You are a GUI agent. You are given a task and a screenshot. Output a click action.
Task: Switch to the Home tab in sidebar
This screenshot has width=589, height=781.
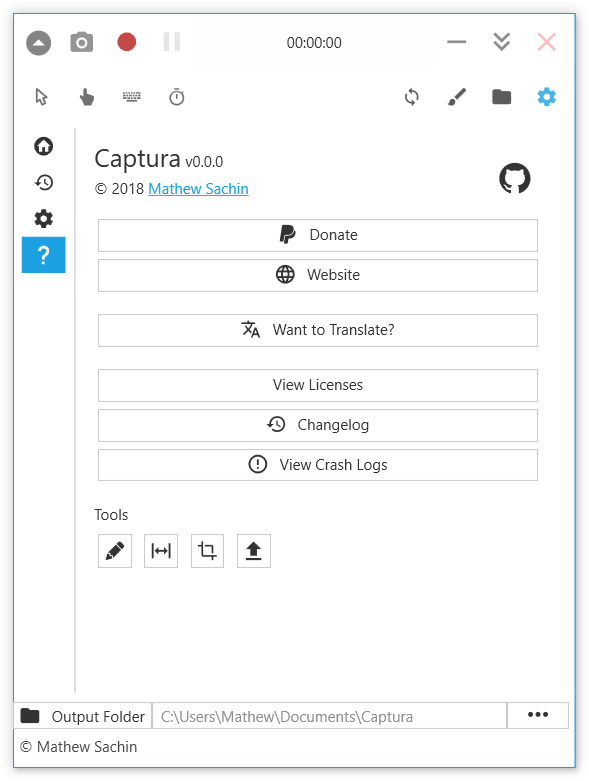pos(44,146)
